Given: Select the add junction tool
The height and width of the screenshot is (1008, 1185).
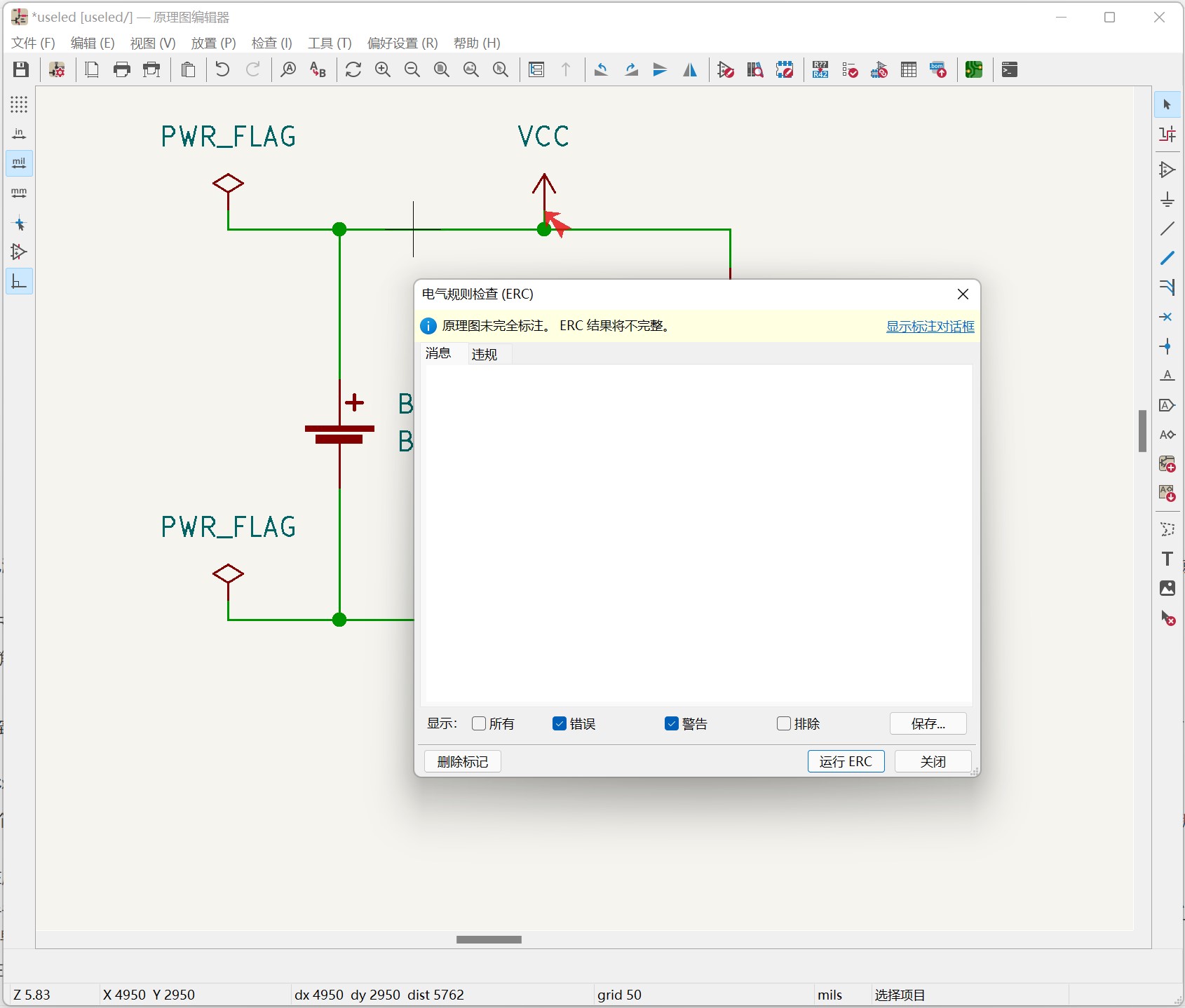Looking at the screenshot, I should [1167, 346].
